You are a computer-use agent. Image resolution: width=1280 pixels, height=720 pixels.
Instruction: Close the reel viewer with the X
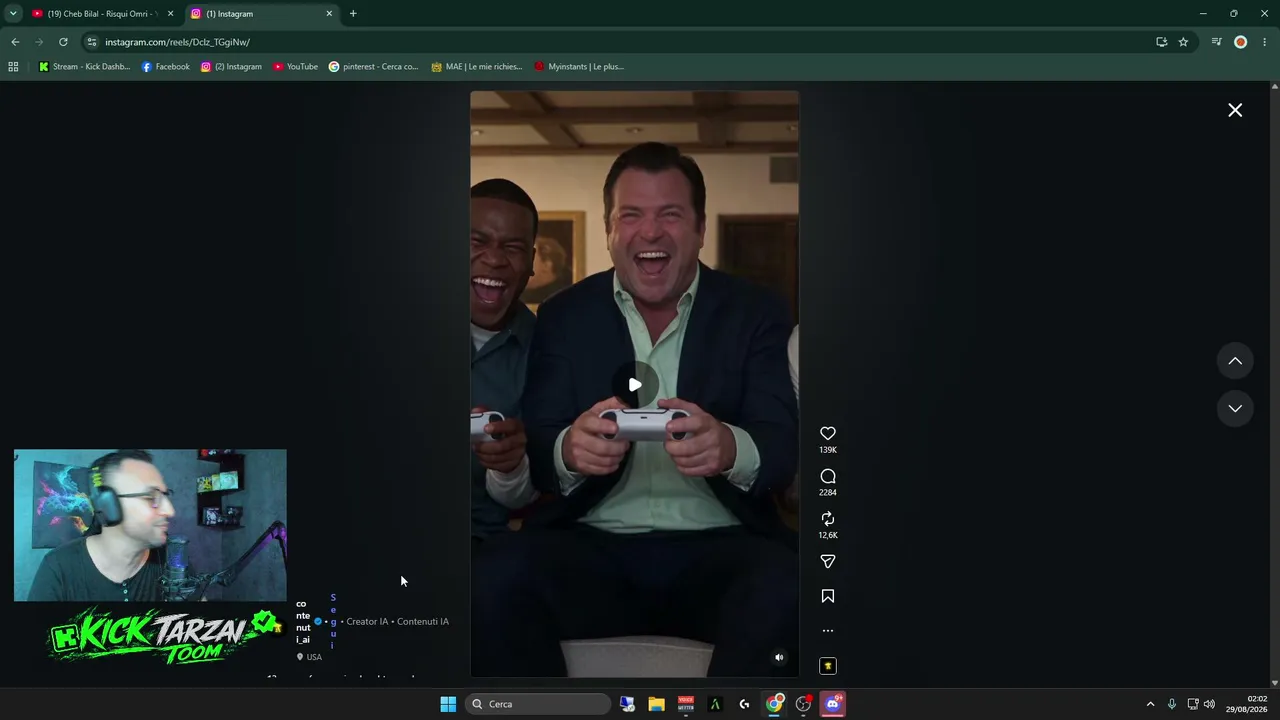pos(1235,110)
